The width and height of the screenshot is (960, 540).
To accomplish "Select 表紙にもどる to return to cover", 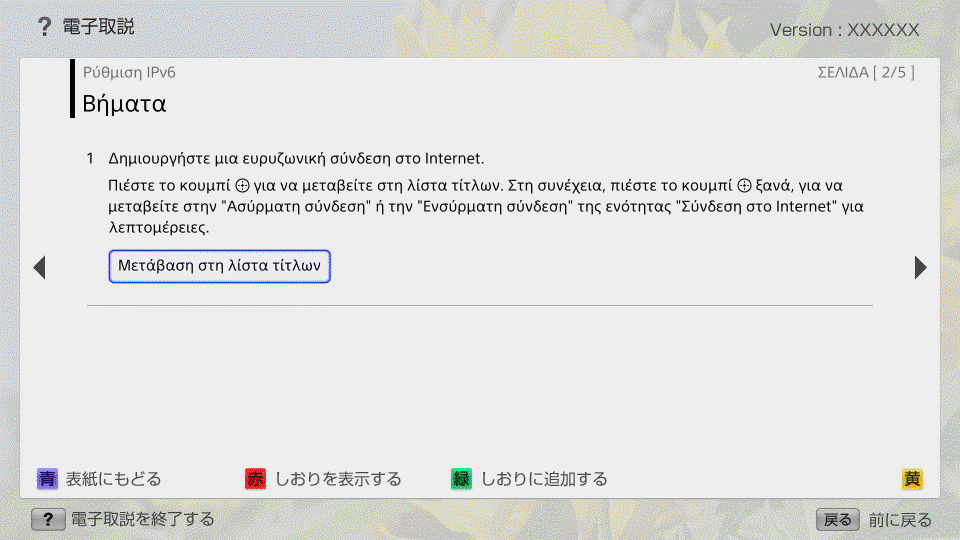I will pos(112,479).
